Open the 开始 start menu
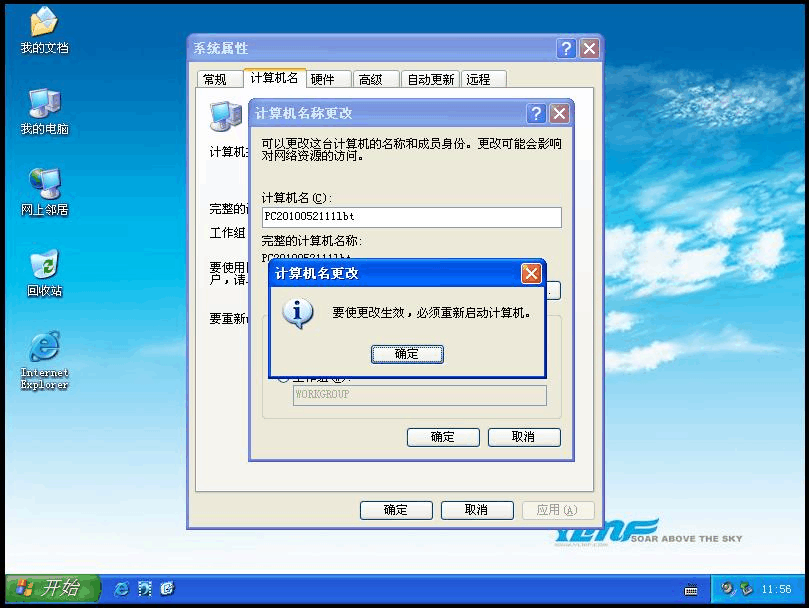Screen dimensions: 809x608 coord(52,588)
